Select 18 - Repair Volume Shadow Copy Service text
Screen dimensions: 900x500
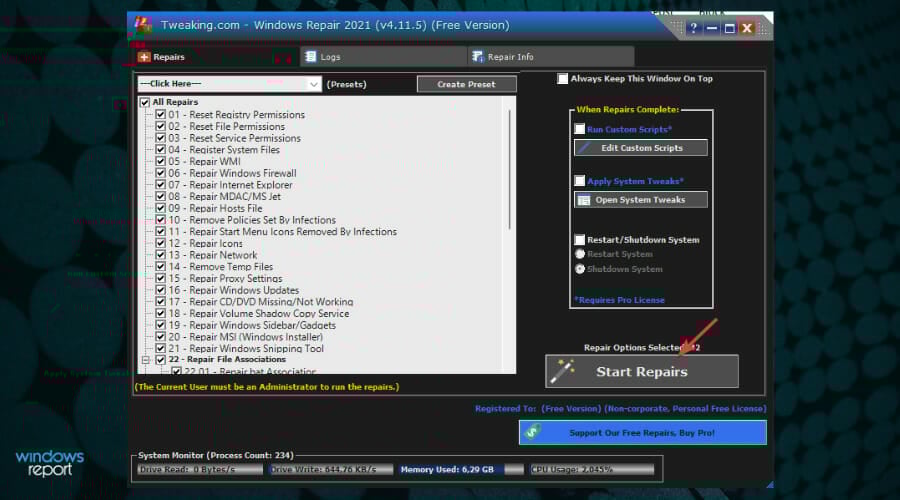tap(258, 313)
